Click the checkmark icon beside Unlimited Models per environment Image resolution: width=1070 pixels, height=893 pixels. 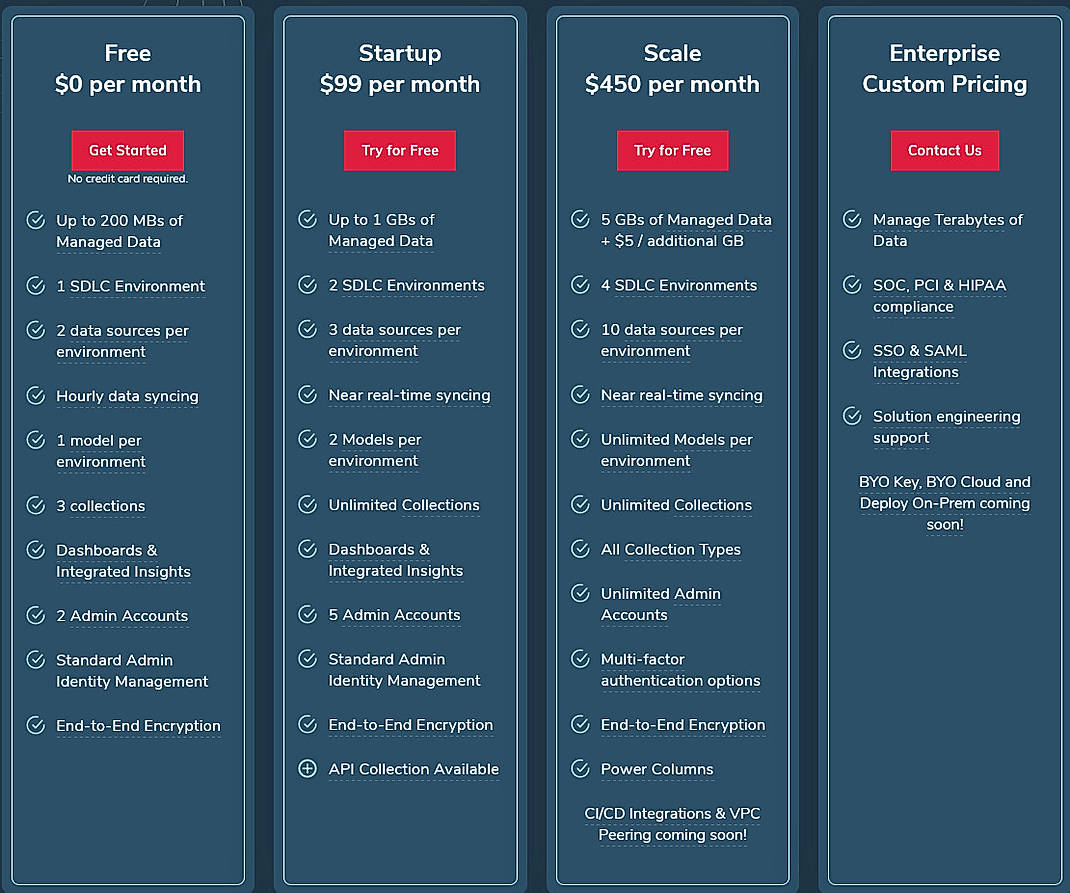[x=579, y=440]
